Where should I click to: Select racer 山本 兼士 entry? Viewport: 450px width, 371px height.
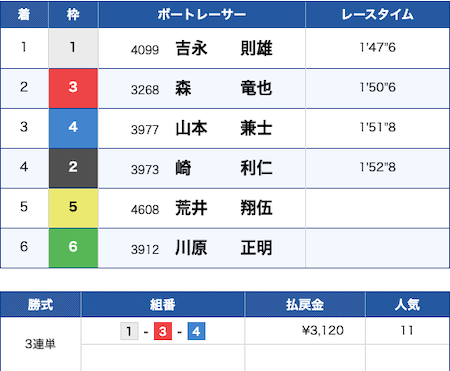coord(224,128)
